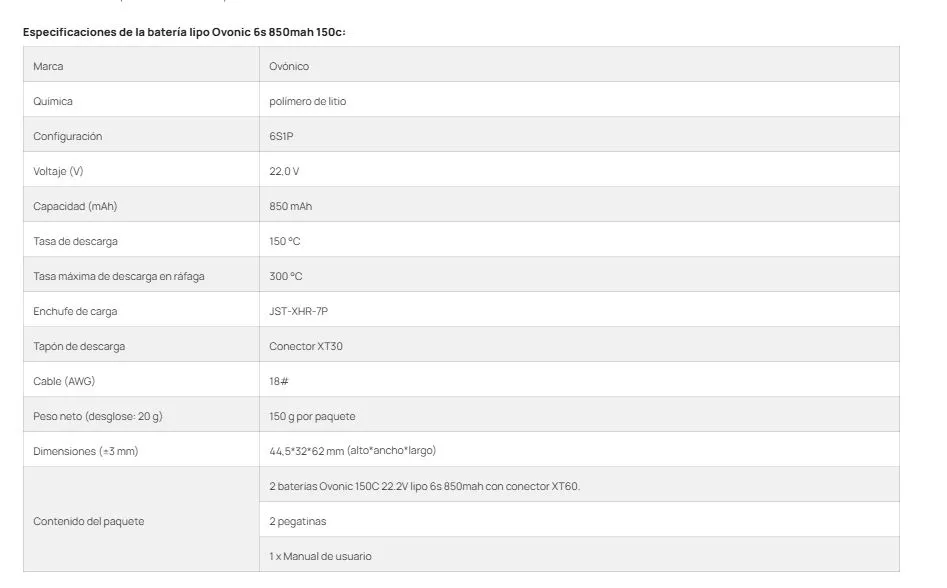Click the specifications heading for Ovonic 6s 850mah
947x588 pixels.
point(184,32)
